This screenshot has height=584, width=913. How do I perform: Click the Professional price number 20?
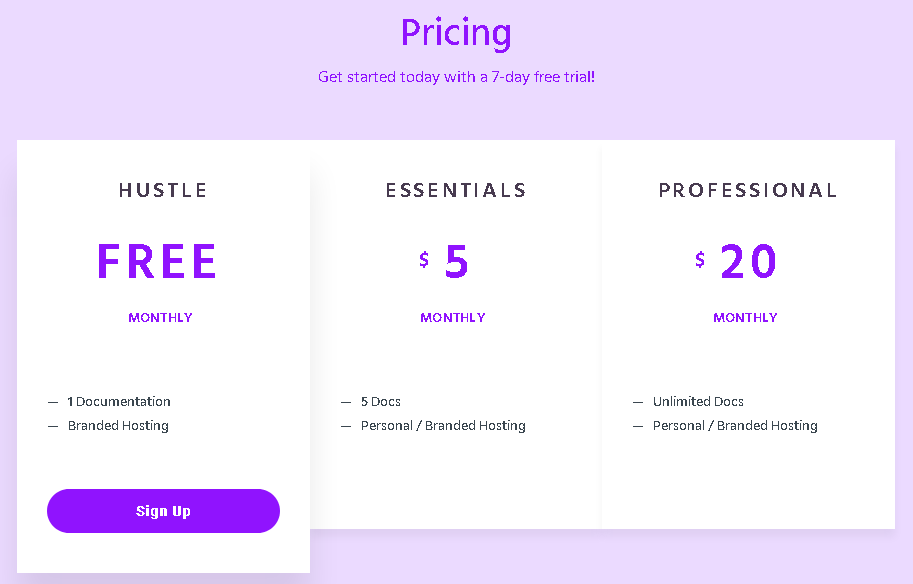[748, 262]
